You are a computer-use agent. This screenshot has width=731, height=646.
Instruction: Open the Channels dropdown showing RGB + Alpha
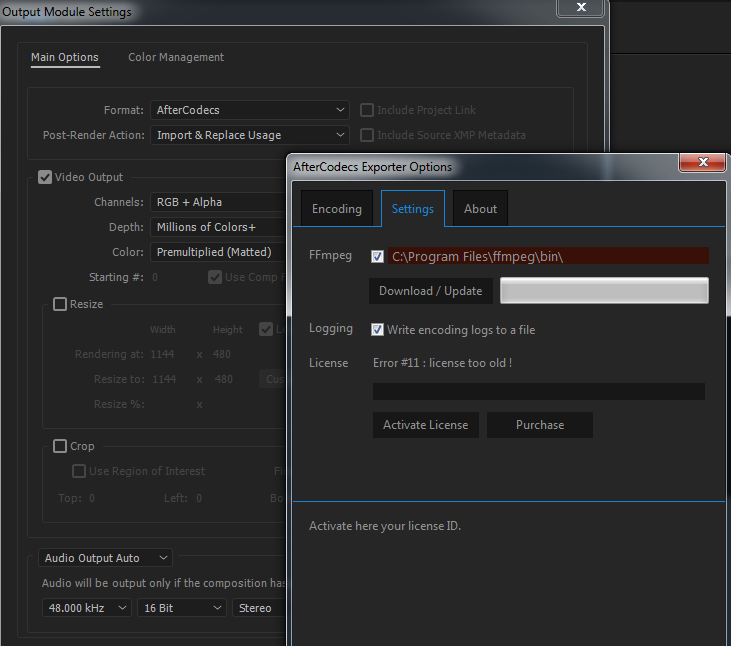pyautogui.click(x=218, y=202)
